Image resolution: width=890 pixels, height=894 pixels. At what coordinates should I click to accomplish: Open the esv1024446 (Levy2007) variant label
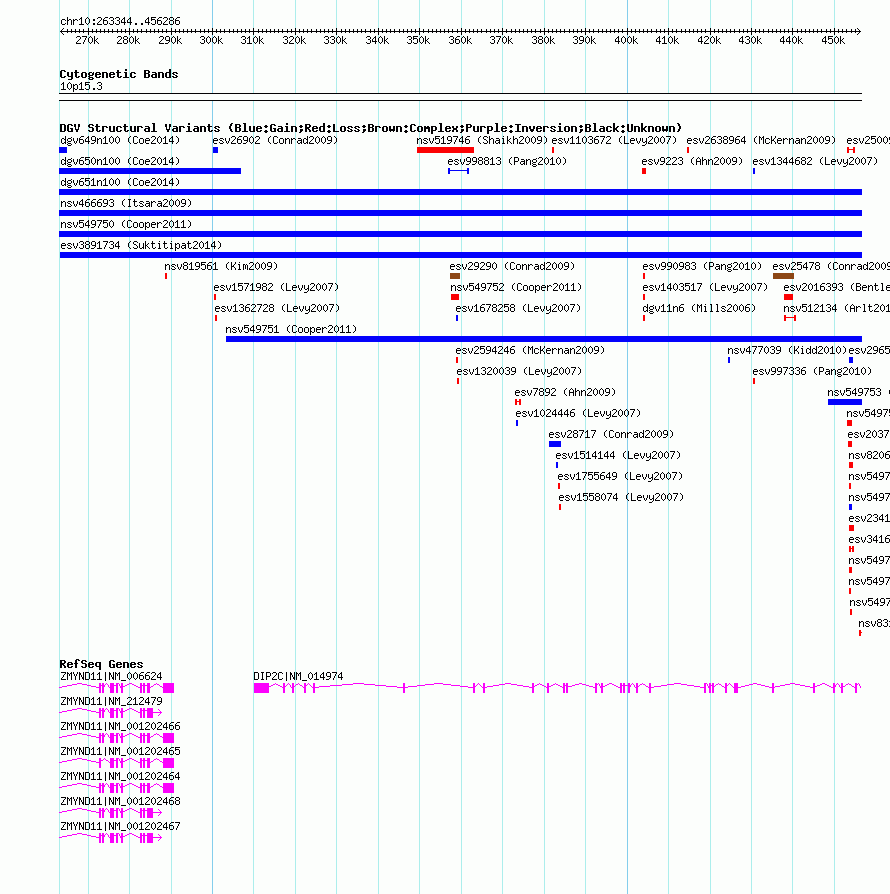pyautogui.click(x=578, y=413)
